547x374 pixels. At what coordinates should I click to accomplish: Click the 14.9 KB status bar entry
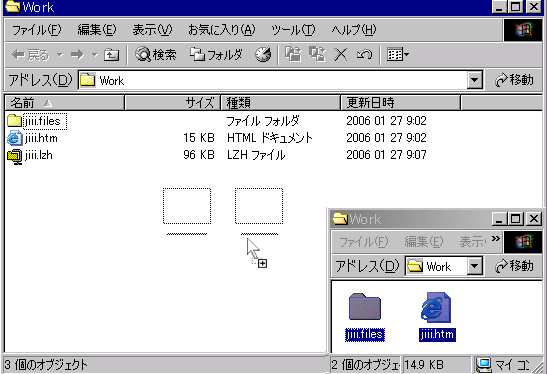(436, 365)
